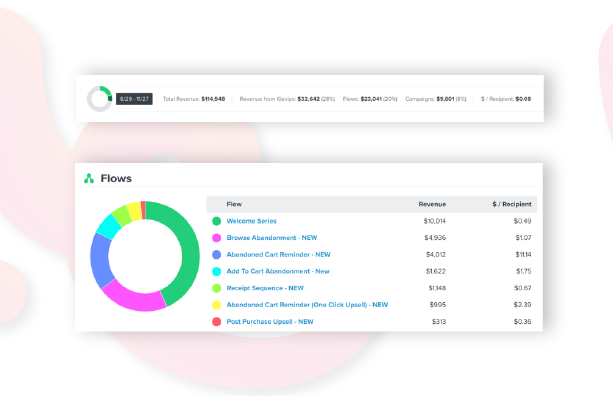Click magenta swatch beside Browse Abandonment
Viewport: 613px width, 396px height.
(x=217, y=238)
